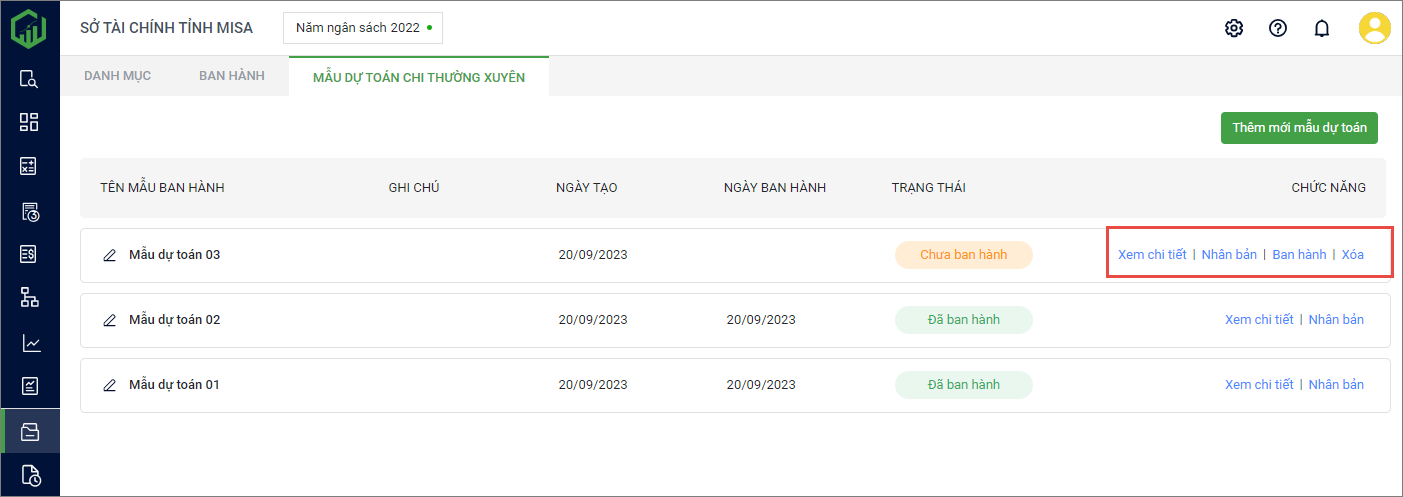Viewport: 1403px width, 497px height.
Task: Open settings gear in the header
Action: tap(1234, 28)
